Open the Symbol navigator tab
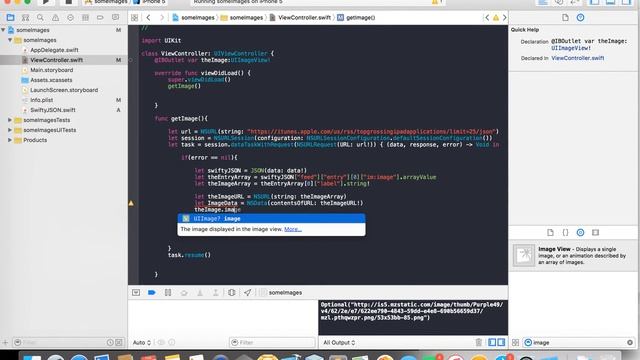 point(25,18)
